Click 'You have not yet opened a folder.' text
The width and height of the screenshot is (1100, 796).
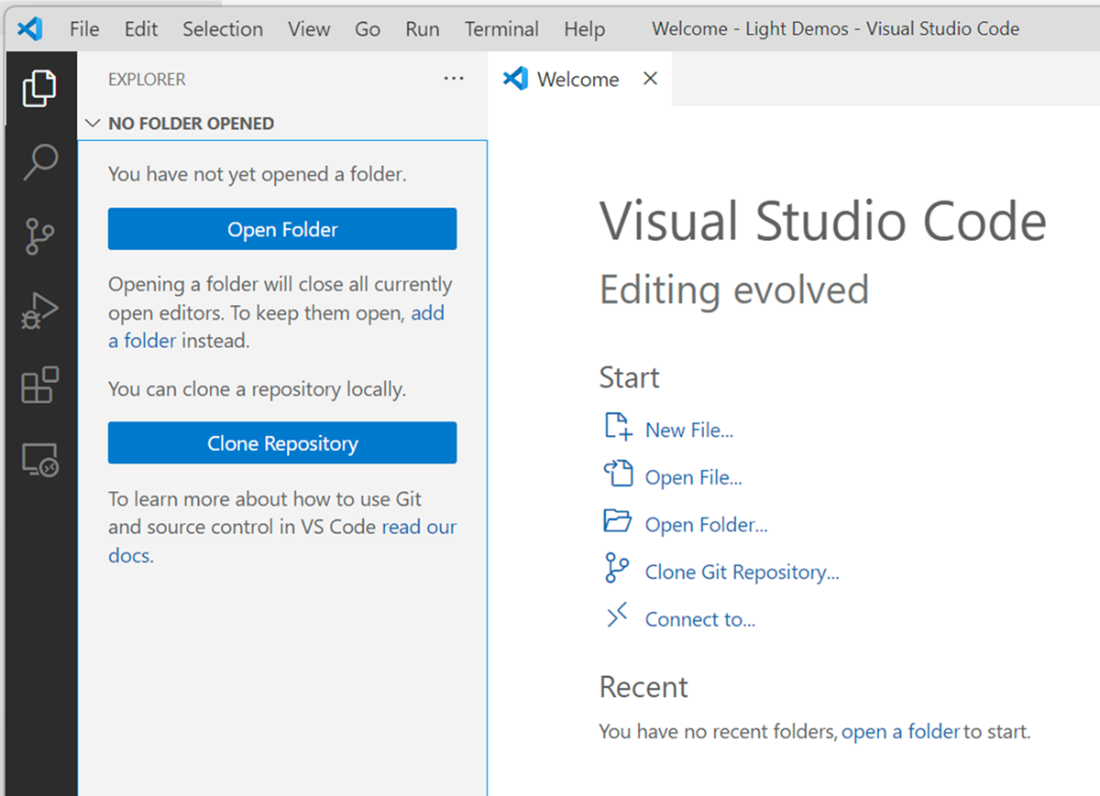(257, 174)
